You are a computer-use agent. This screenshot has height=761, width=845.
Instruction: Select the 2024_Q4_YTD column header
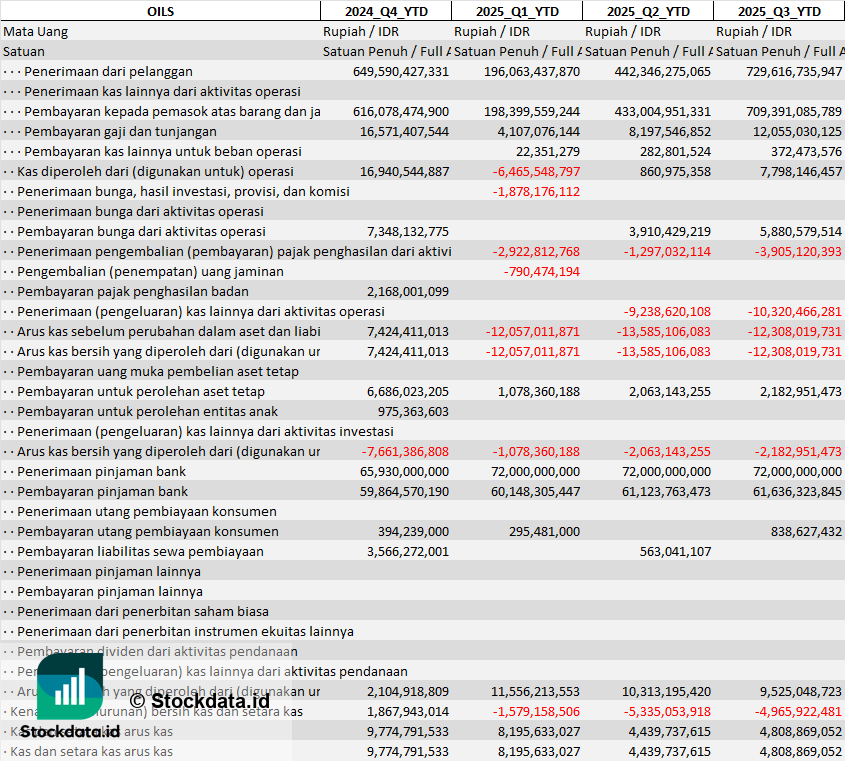coord(385,11)
